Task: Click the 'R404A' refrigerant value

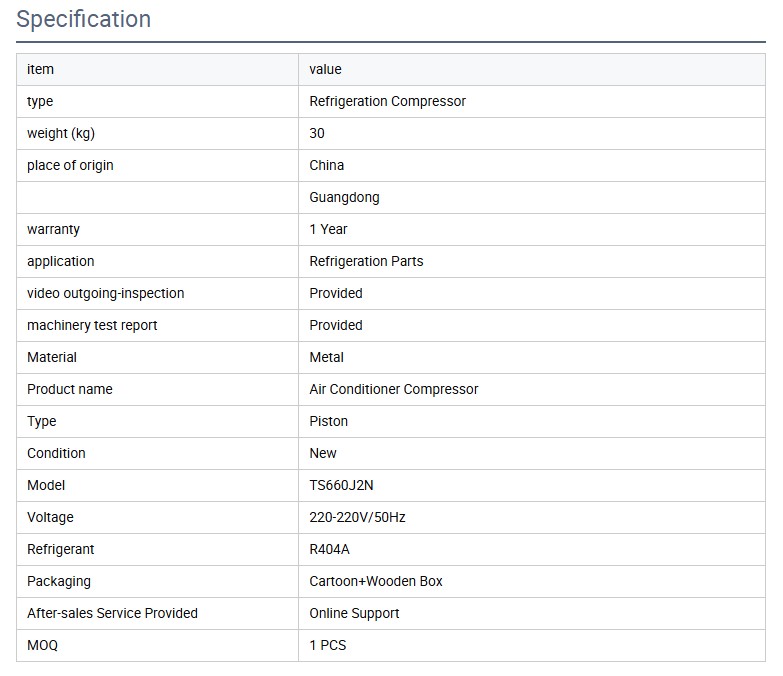Action: coord(330,549)
